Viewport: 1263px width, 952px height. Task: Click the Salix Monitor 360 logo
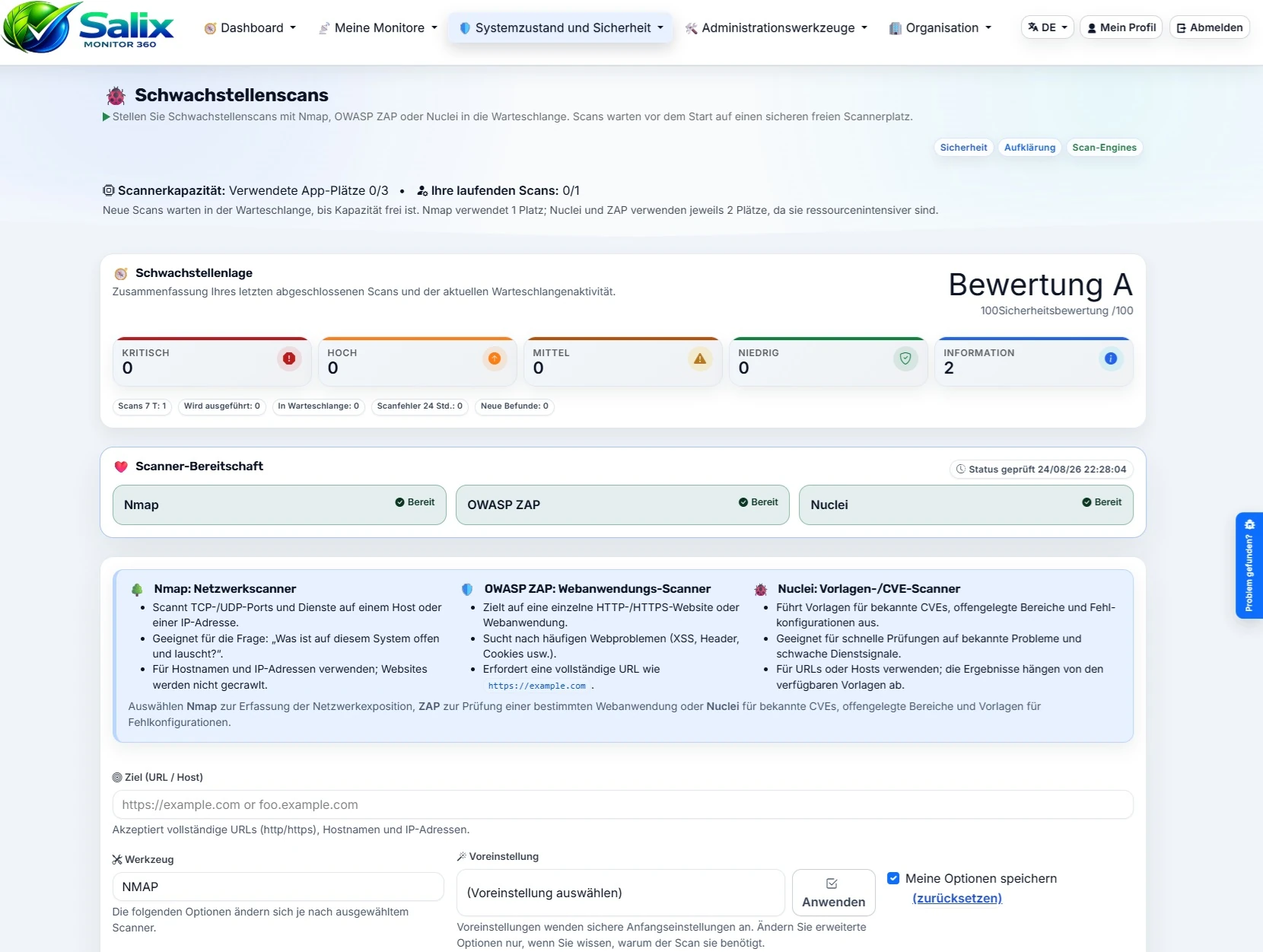click(x=87, y=27)
